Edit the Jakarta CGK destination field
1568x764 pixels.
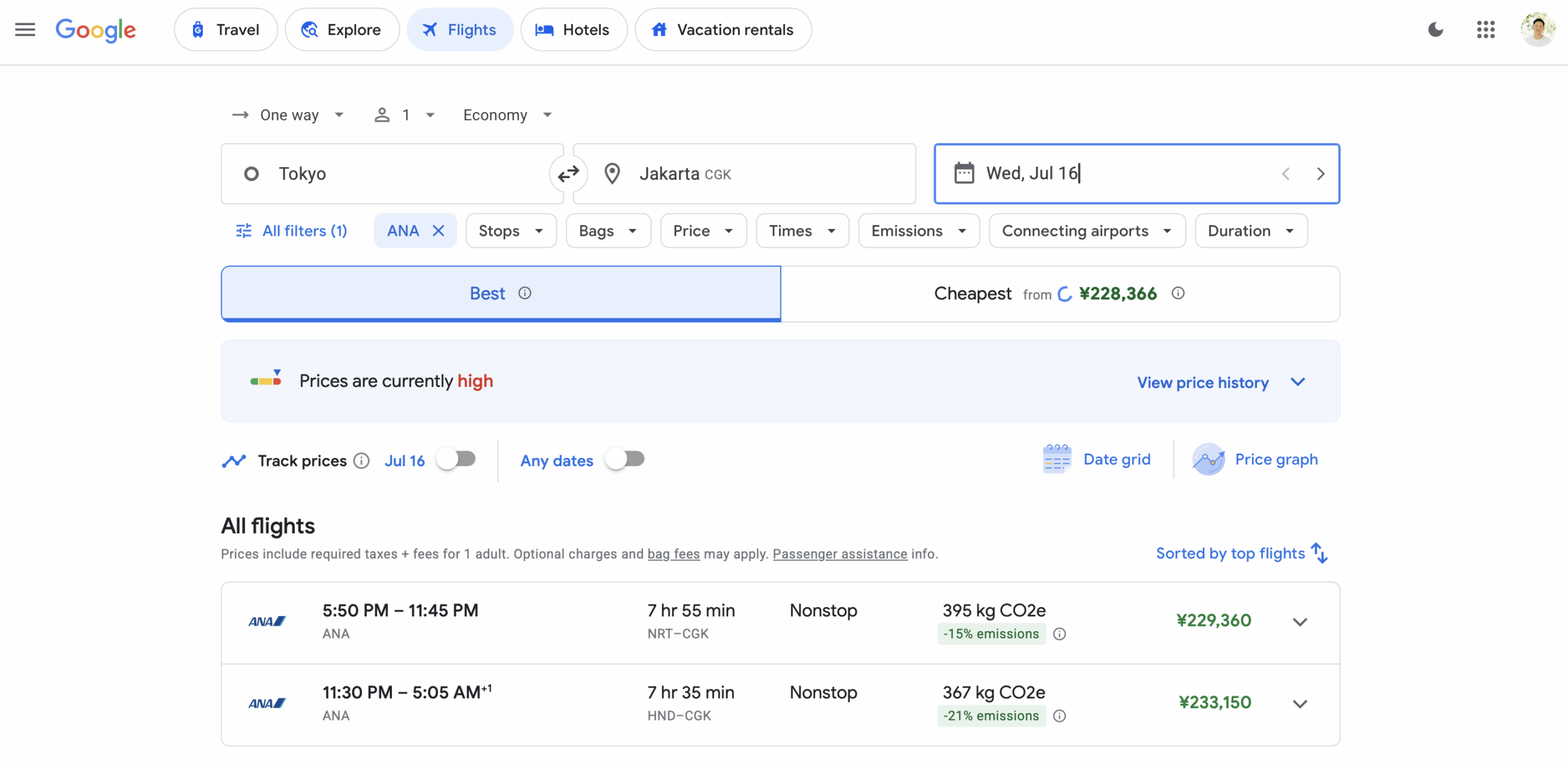pyautogui.click(x=744, y=174)
